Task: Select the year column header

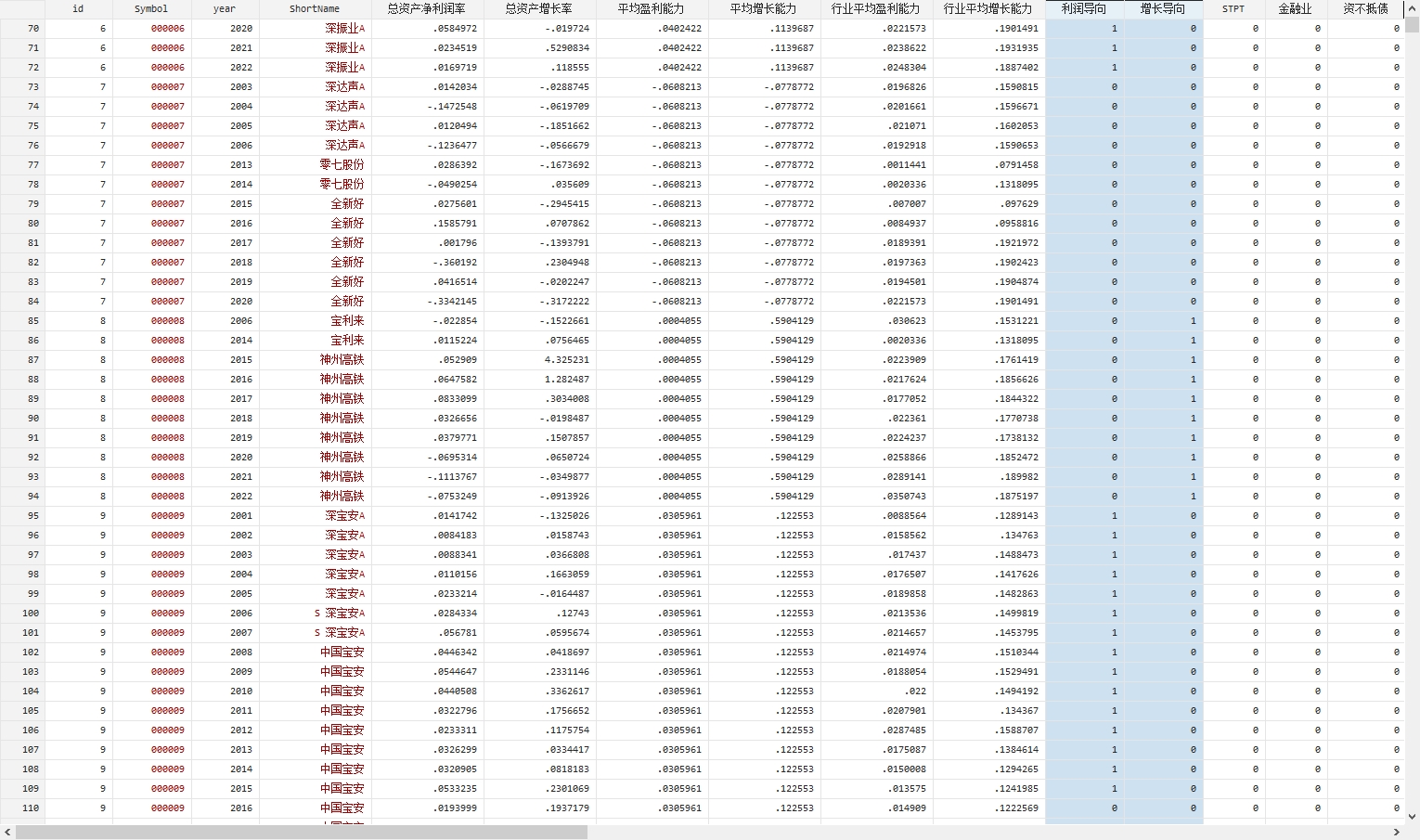Action: pyautogui.click(x=225, y=8)
